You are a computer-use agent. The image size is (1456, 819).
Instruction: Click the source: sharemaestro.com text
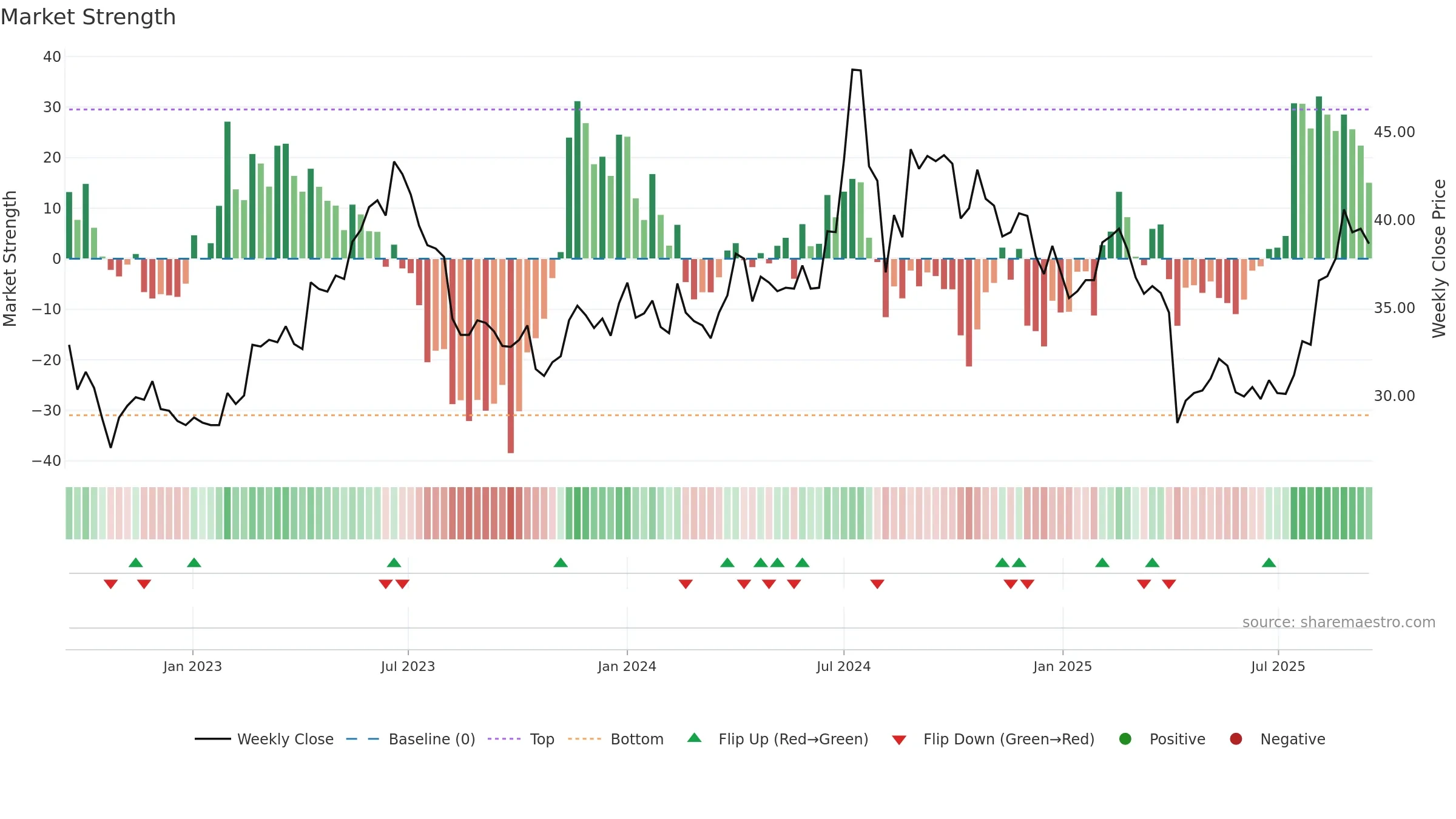pos(1339,622)
